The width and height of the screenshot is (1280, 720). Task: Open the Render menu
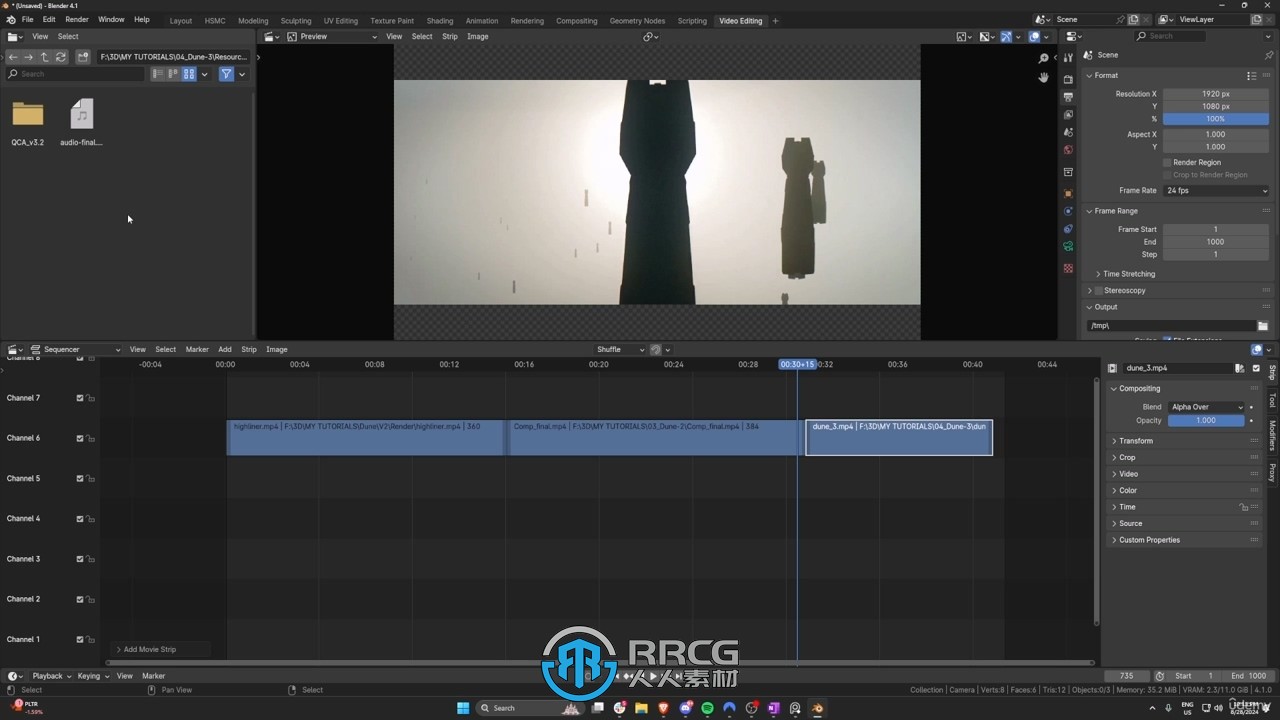pyautogui.click(x=77, y=19)
